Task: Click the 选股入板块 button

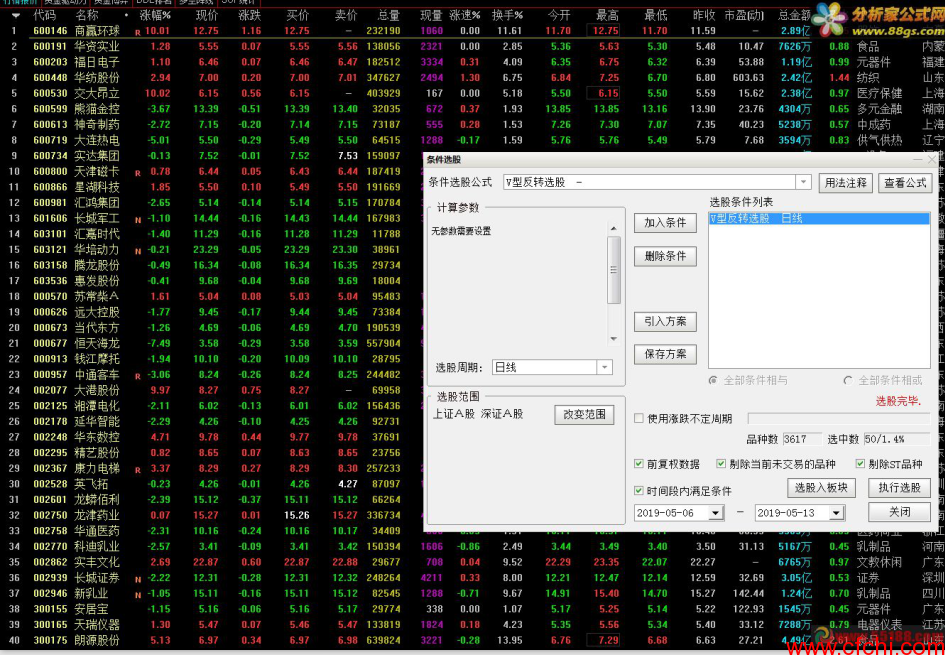Action: (821, 487)
